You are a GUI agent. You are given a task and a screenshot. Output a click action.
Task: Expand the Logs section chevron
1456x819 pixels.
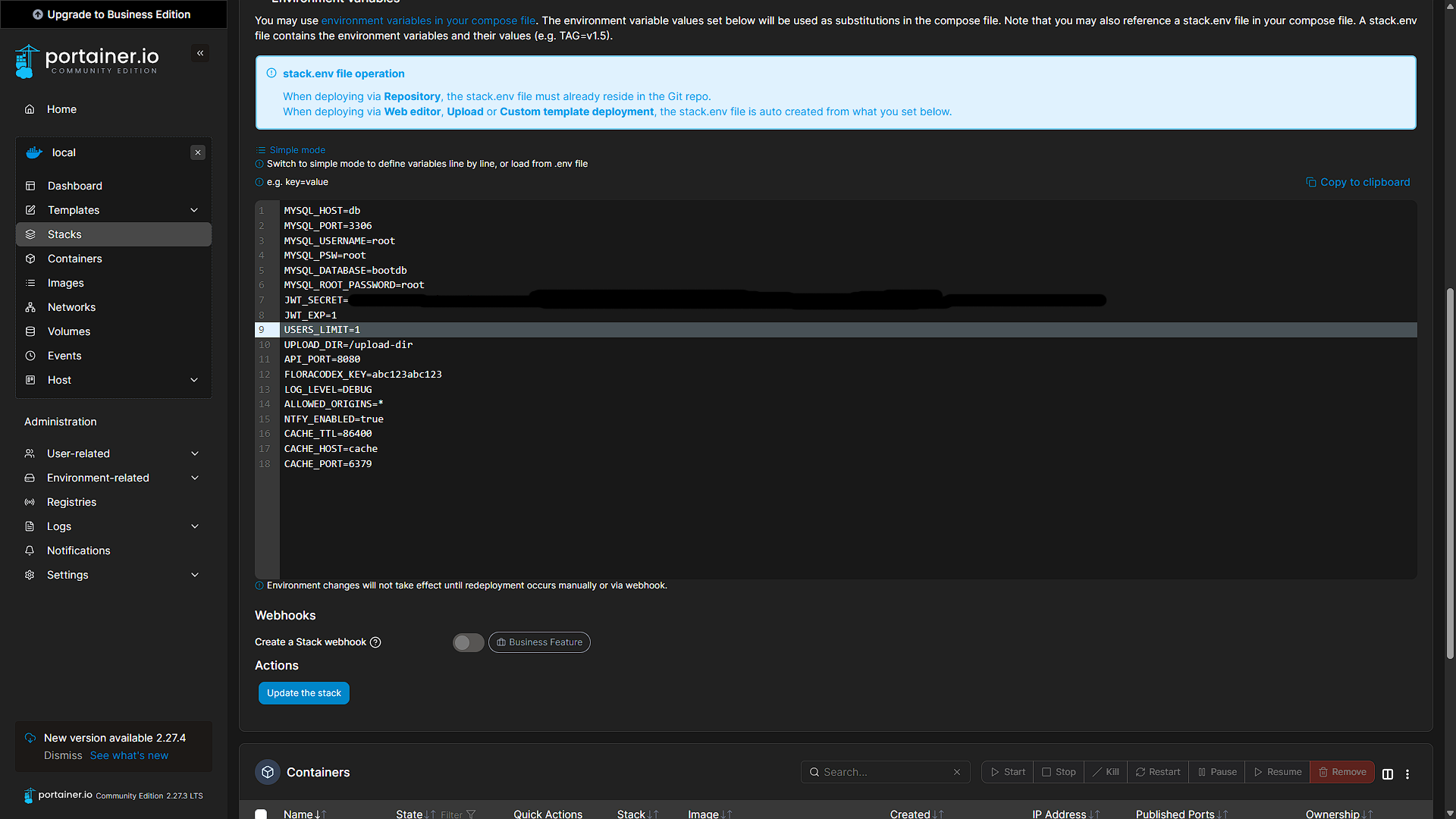coord(195,526)
